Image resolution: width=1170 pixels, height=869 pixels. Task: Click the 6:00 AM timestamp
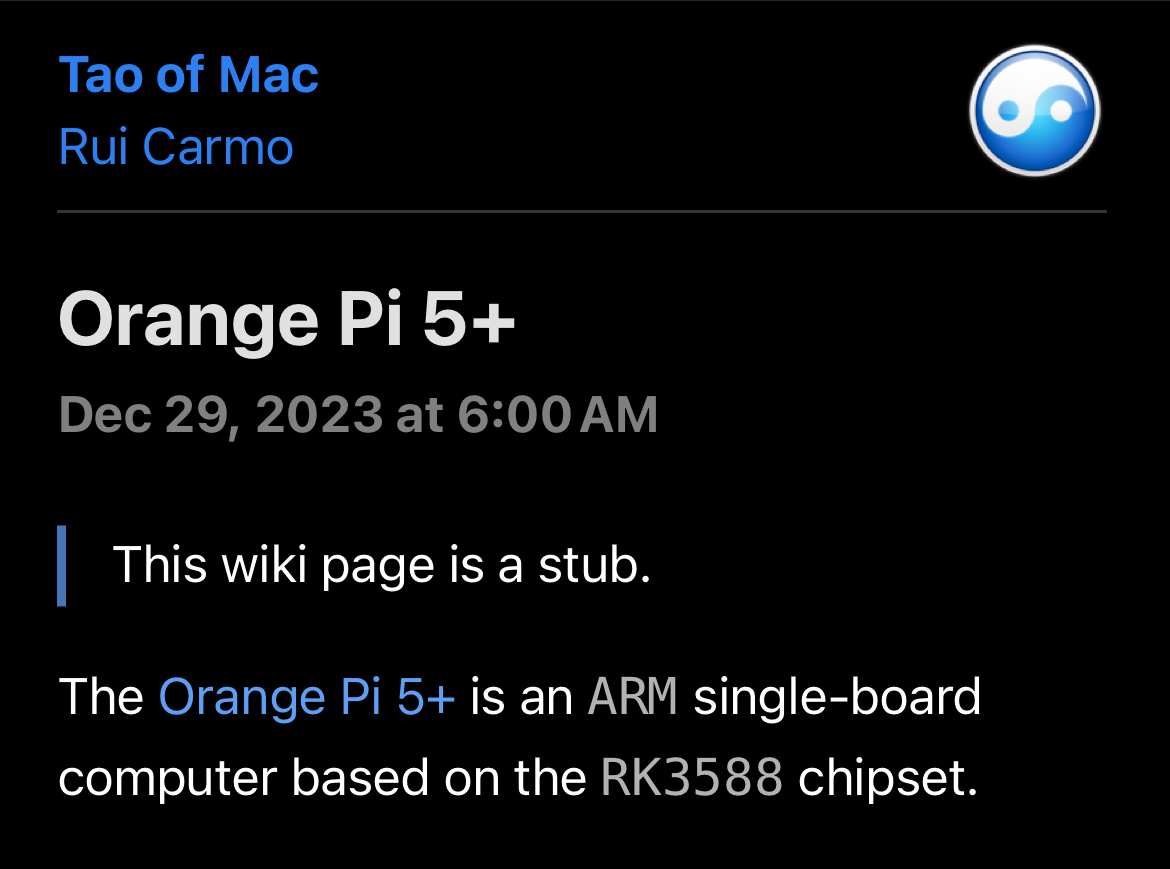coord(558,415)
